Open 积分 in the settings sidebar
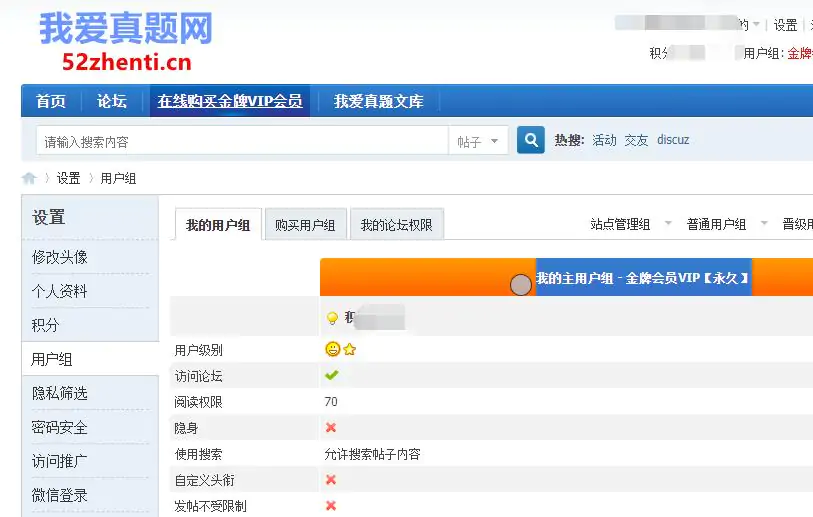 [x=46, y=325]
